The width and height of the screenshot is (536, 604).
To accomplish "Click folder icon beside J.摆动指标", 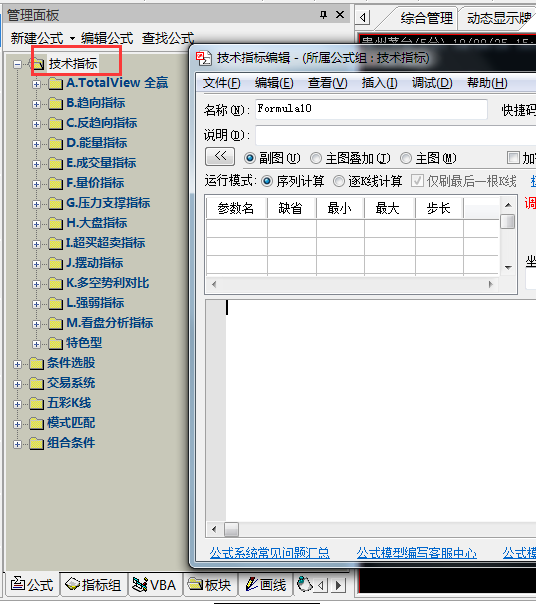I will click(55, 264).
